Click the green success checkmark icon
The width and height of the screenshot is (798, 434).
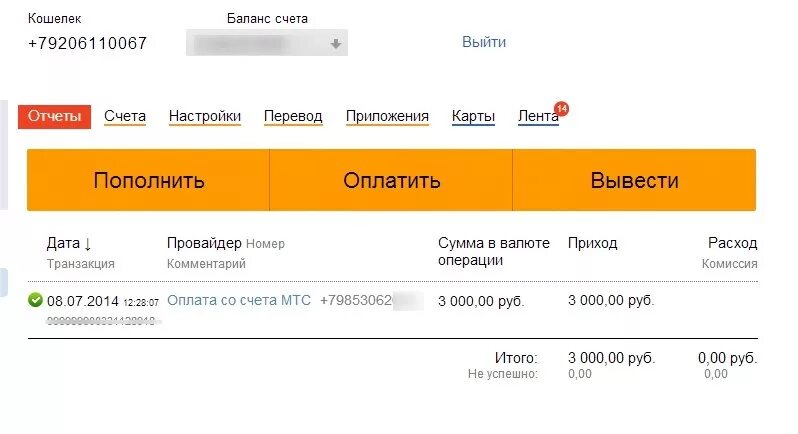35,300
